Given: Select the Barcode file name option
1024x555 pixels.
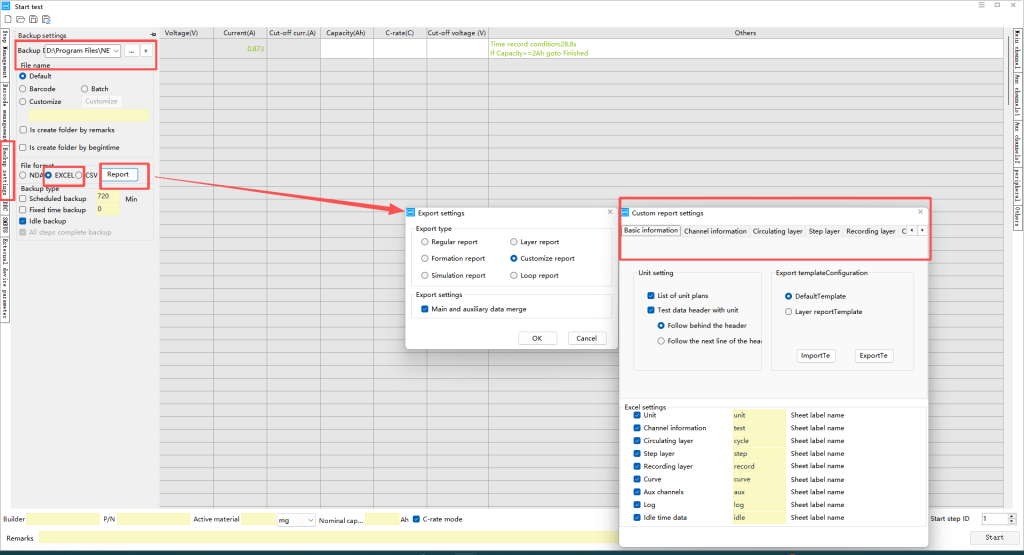Looking at the screenshot, I should pos(23,89).
